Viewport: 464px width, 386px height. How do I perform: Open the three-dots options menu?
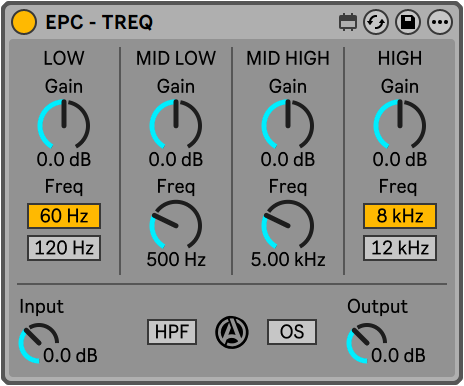coord(440,22)
